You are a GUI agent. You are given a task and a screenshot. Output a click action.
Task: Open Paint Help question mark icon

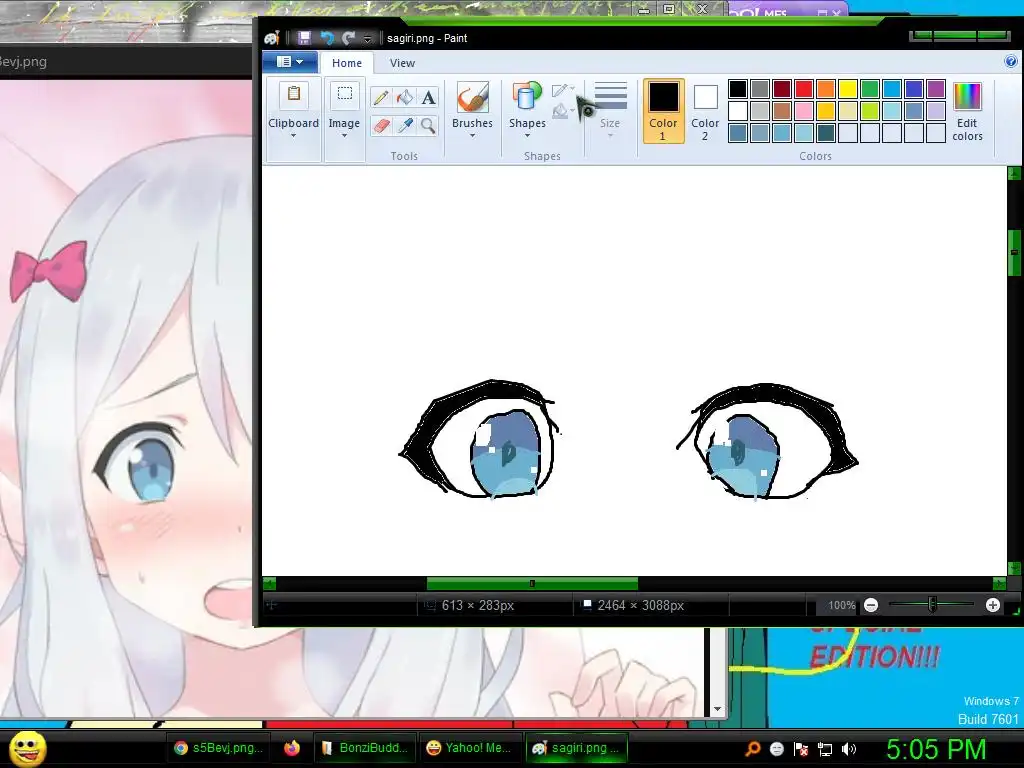coord(1010,61)
